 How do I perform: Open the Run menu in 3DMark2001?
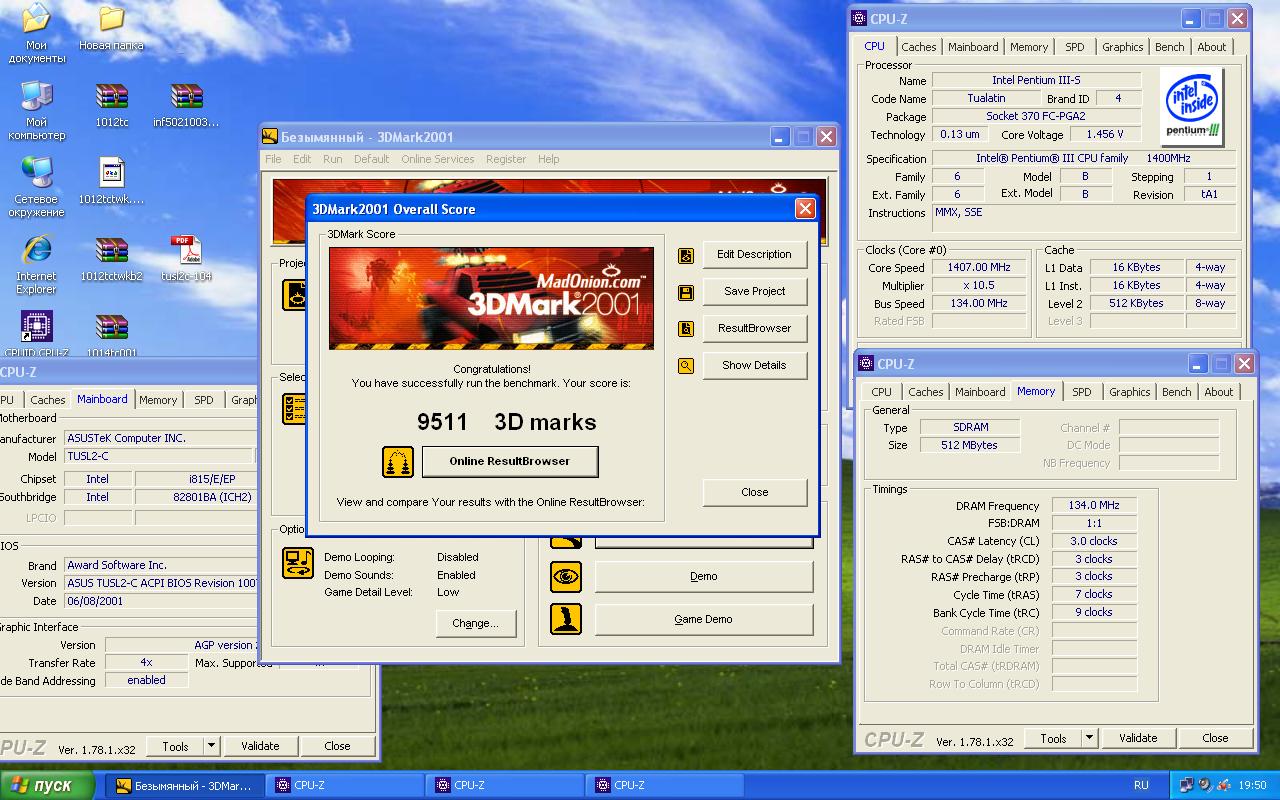(x=332, y=159)
